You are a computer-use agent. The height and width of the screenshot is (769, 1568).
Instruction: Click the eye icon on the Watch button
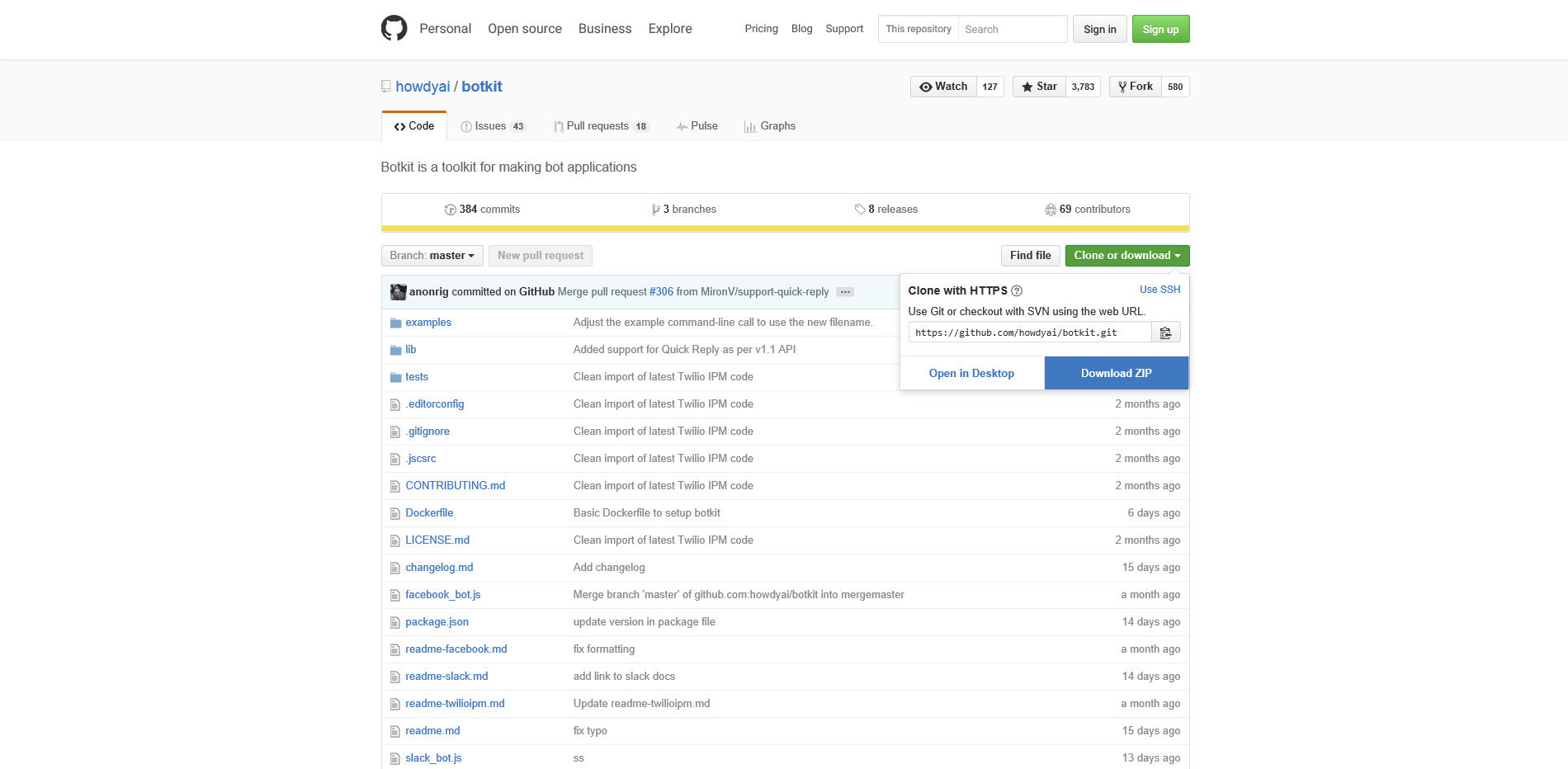(x=927, y=86)
